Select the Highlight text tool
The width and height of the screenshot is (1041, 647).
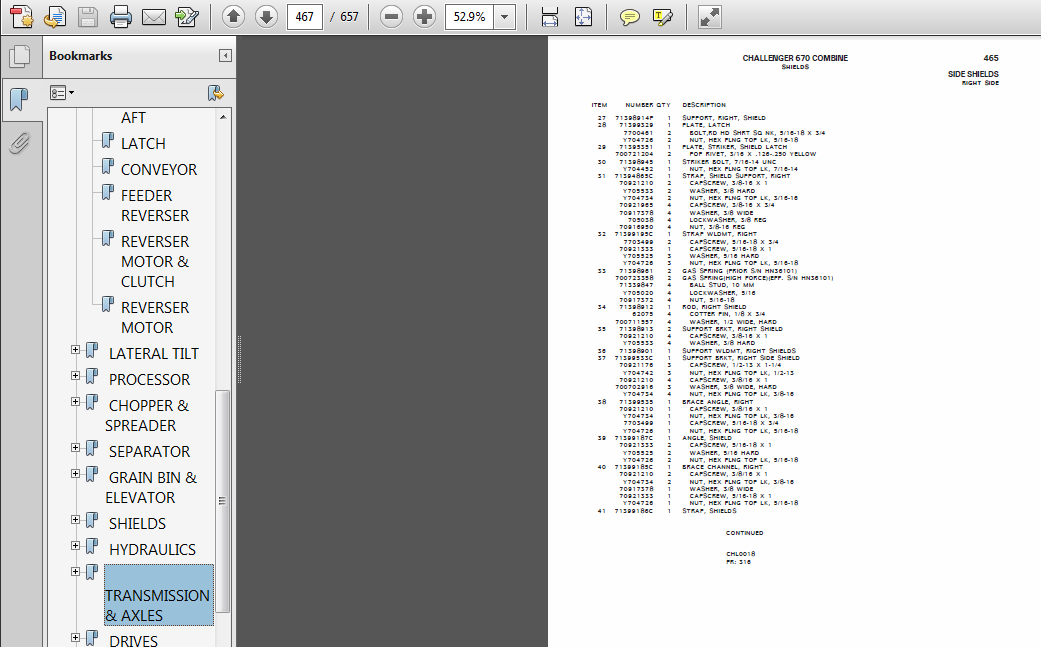pos(663,17)
